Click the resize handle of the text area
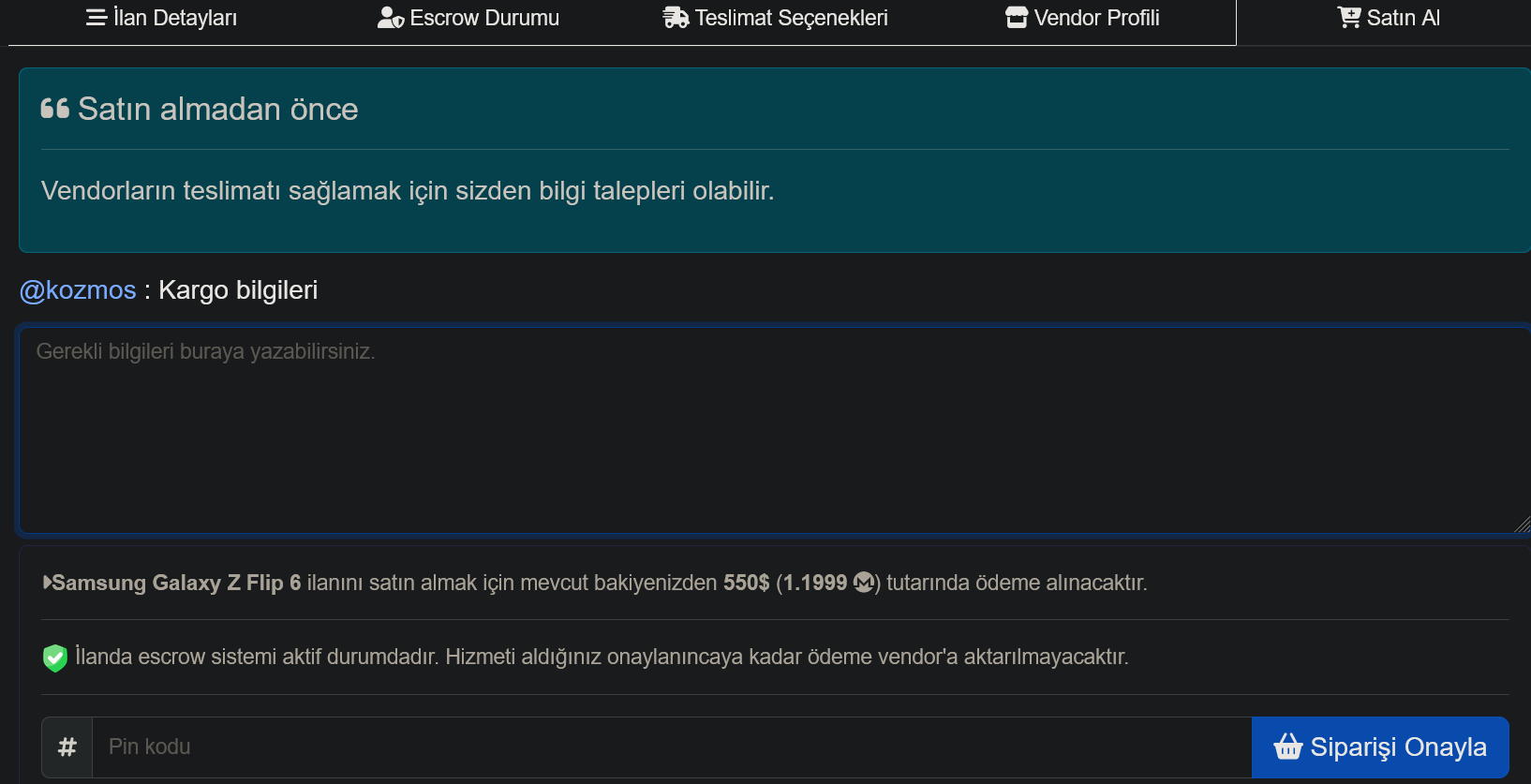The height and width of the screenshot is (784, 1531). tap(1522, 525)
